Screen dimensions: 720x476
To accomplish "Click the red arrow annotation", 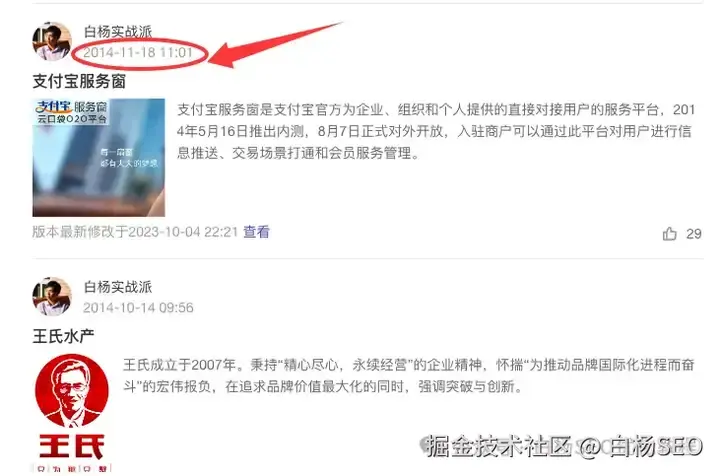I will (277, 45).
